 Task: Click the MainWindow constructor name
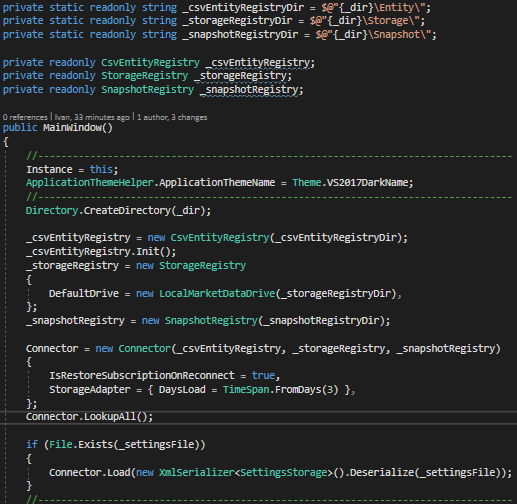72,128
